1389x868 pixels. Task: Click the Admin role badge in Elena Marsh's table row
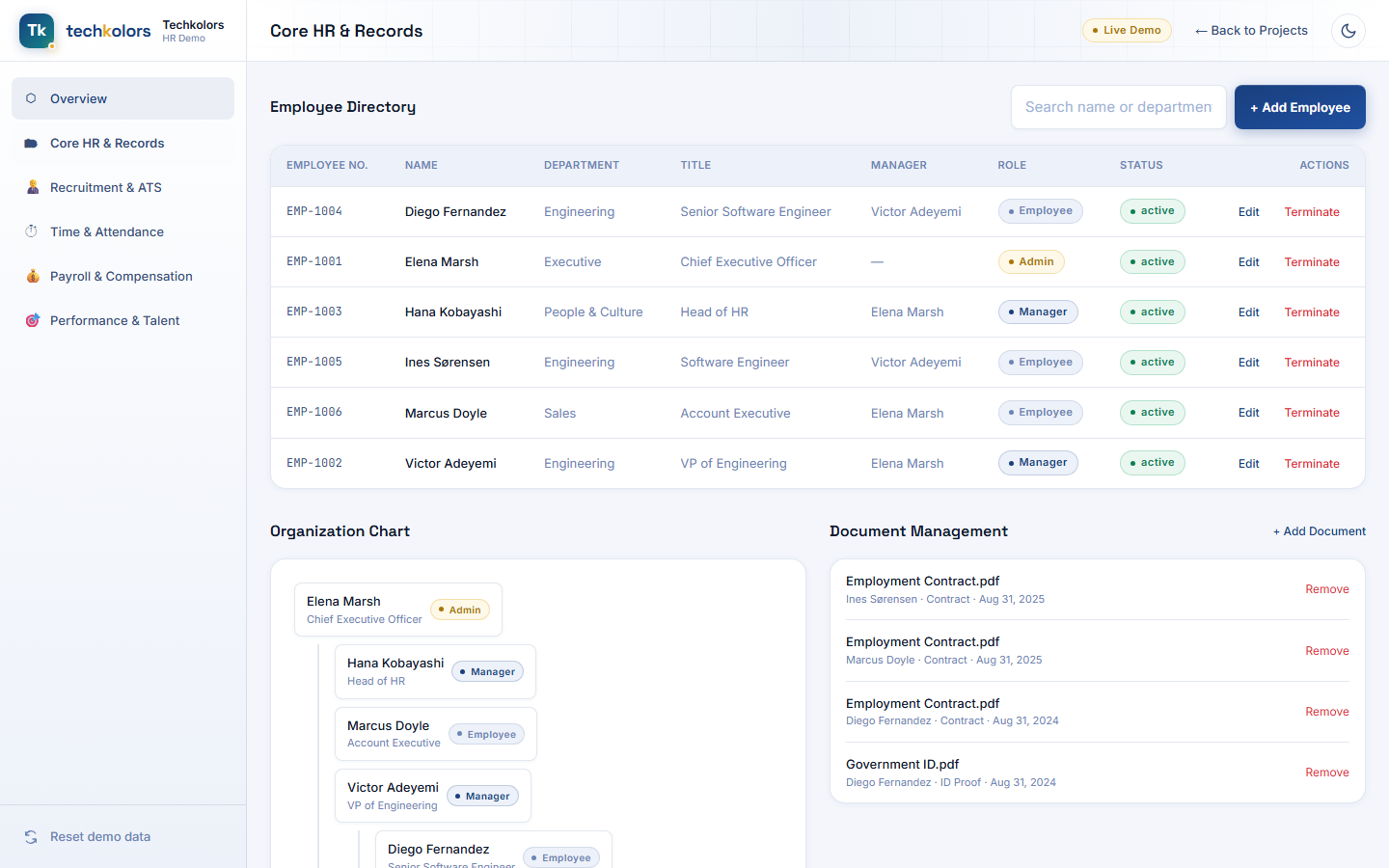click(1031, 261)
